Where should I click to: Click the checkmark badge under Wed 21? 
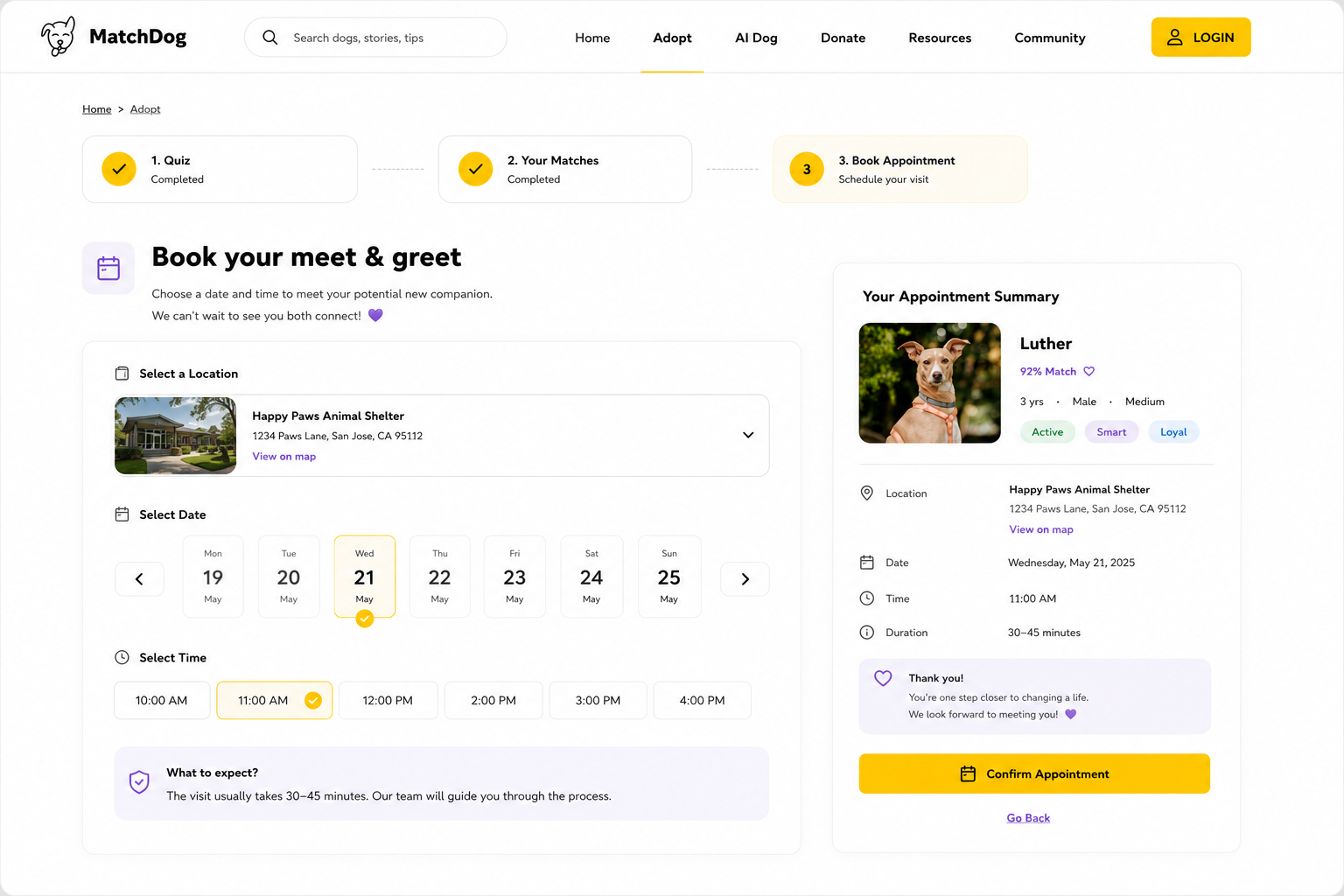click(x=365, y=619)
